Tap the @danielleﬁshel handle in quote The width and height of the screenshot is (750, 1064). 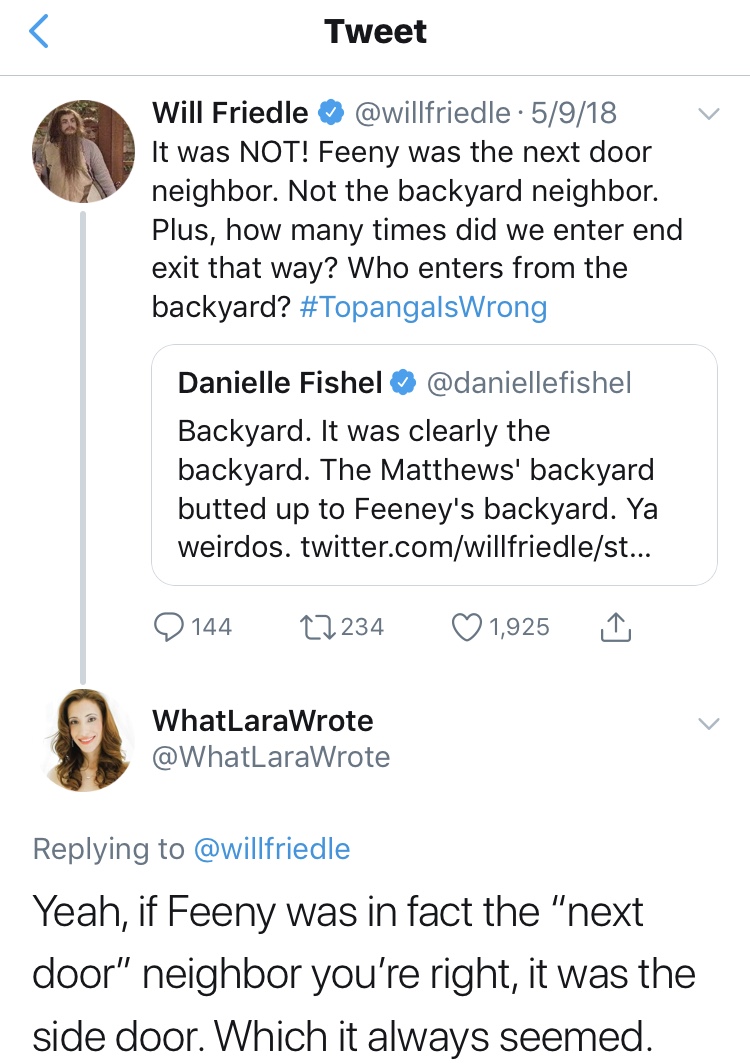pos(529,382)
